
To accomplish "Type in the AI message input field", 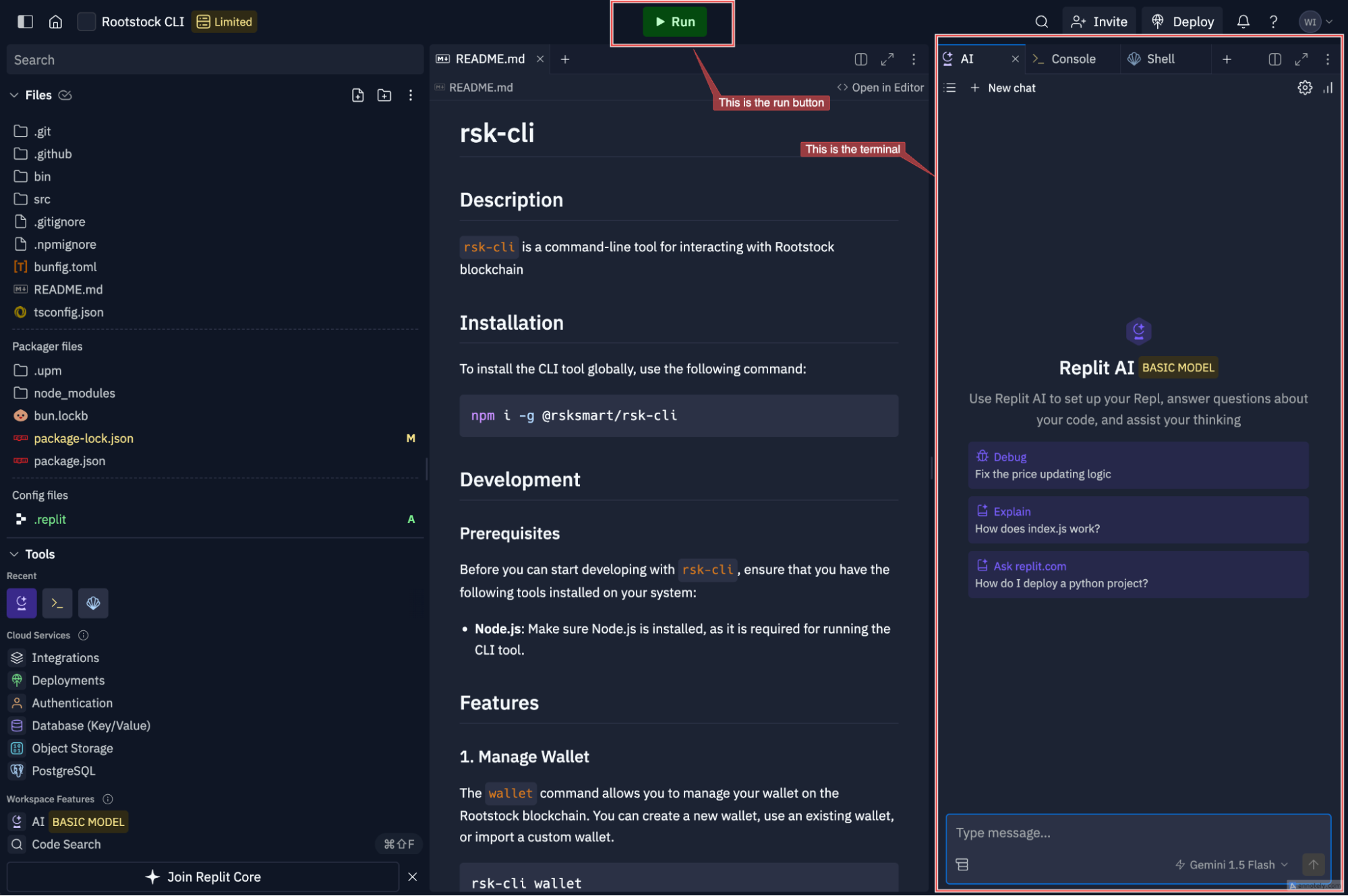I will point(1139,831).
